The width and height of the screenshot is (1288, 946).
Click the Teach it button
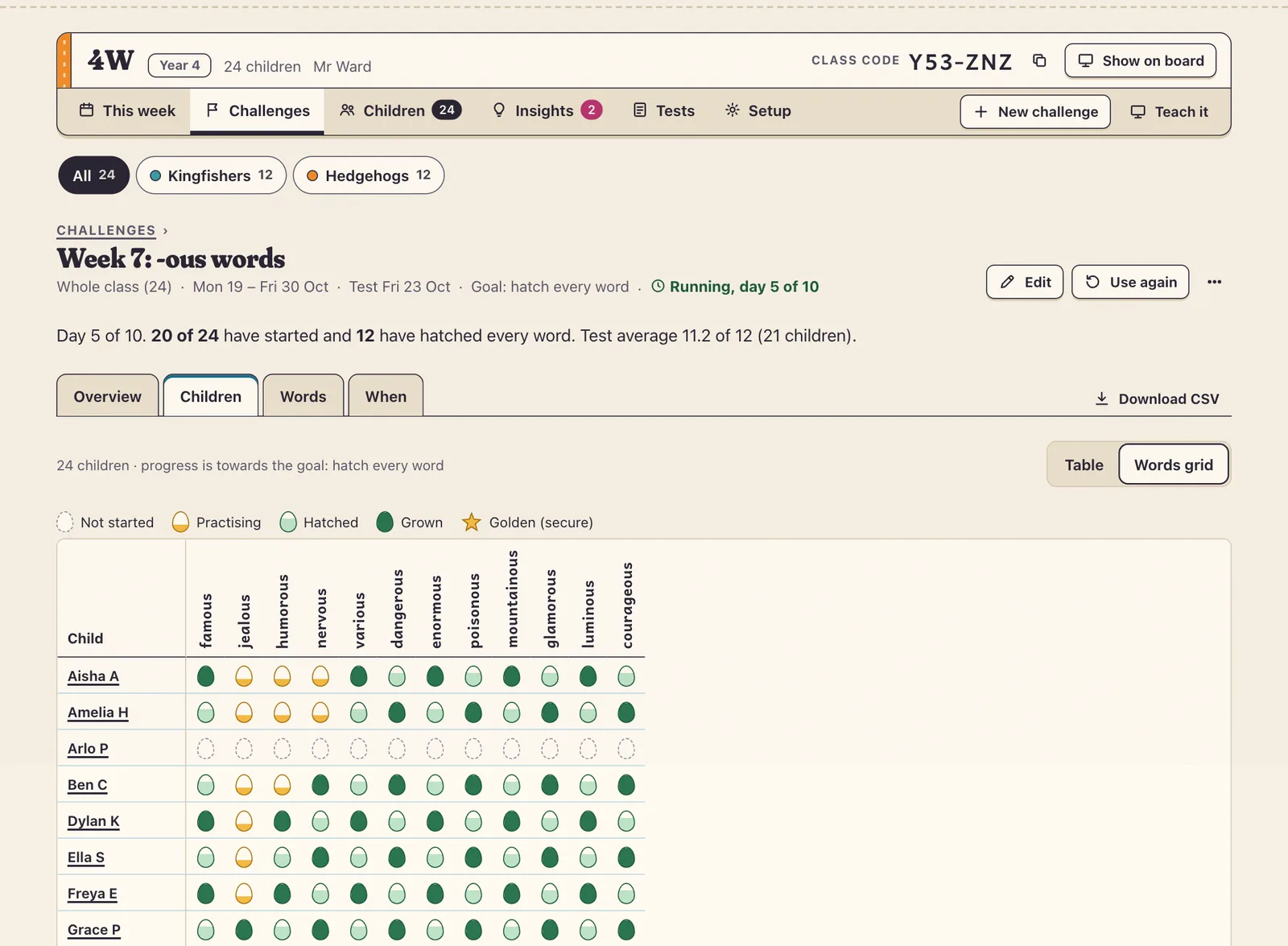1170,112
